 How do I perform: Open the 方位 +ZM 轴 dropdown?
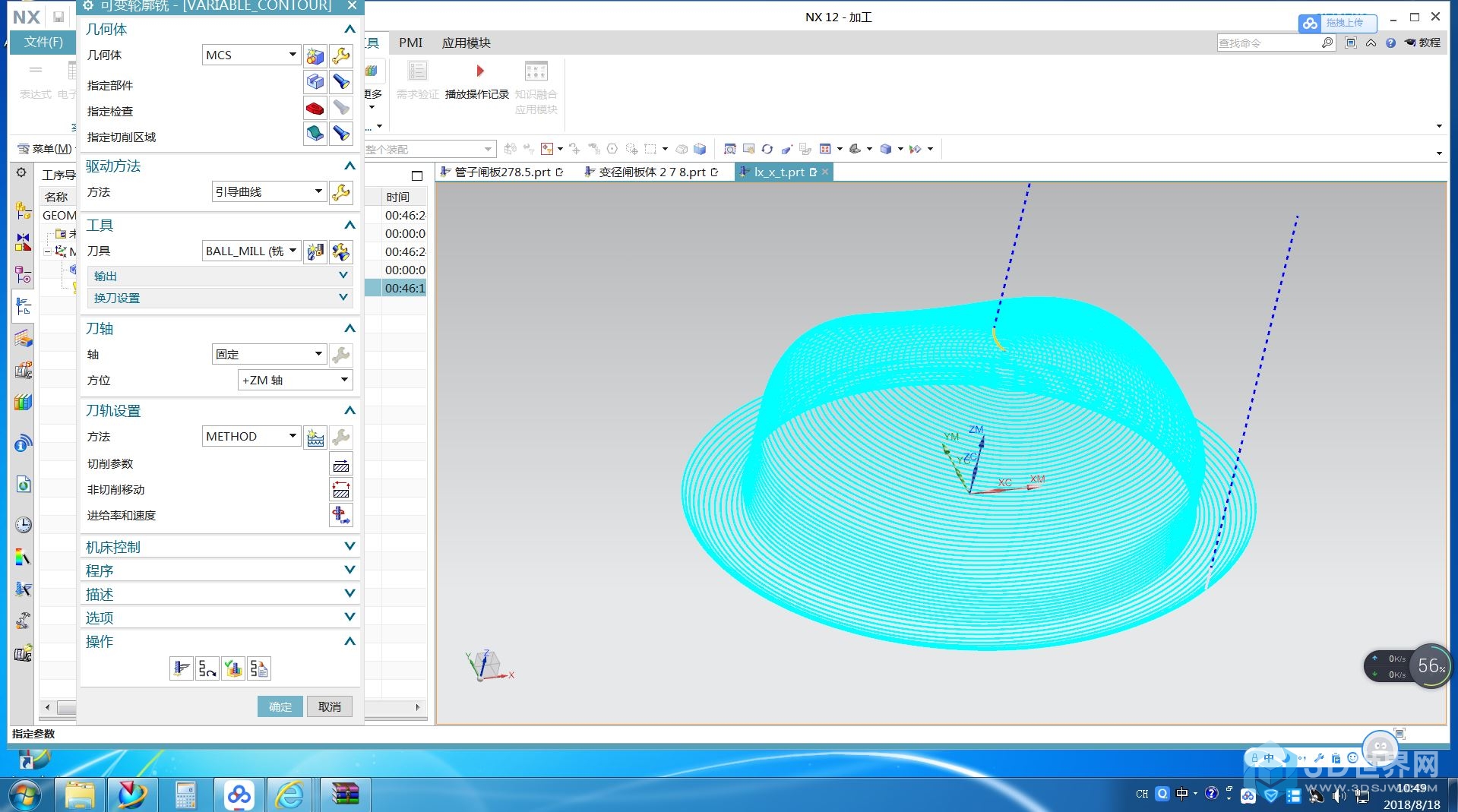pos(296,380)
